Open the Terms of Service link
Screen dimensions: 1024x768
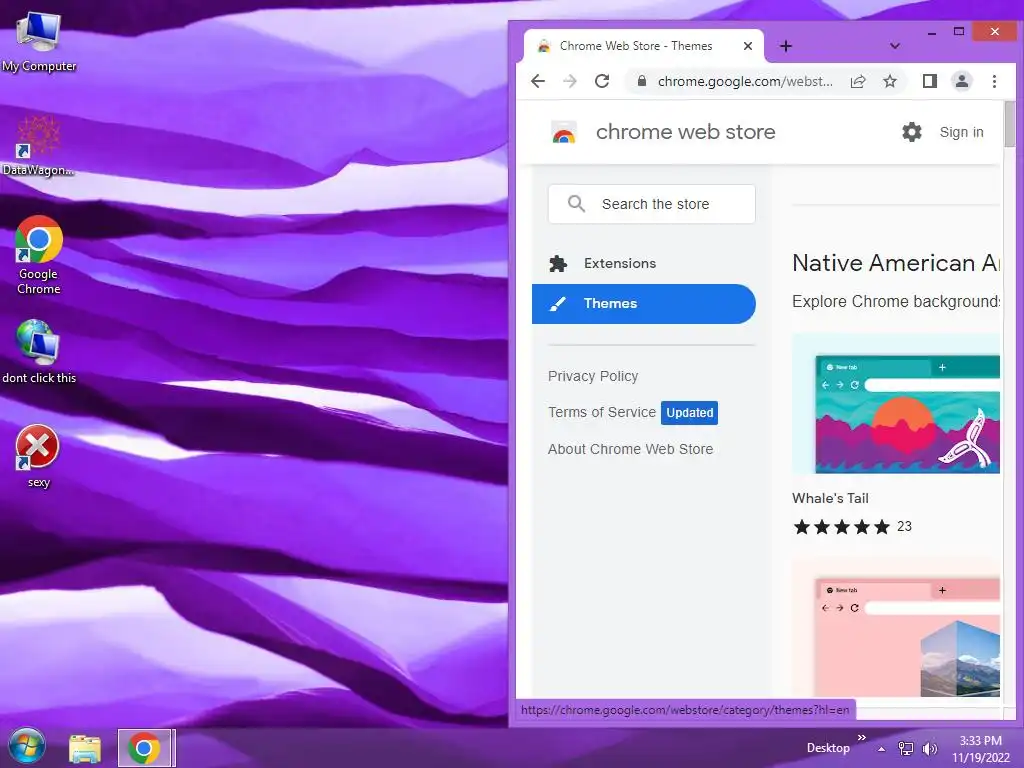601,412
